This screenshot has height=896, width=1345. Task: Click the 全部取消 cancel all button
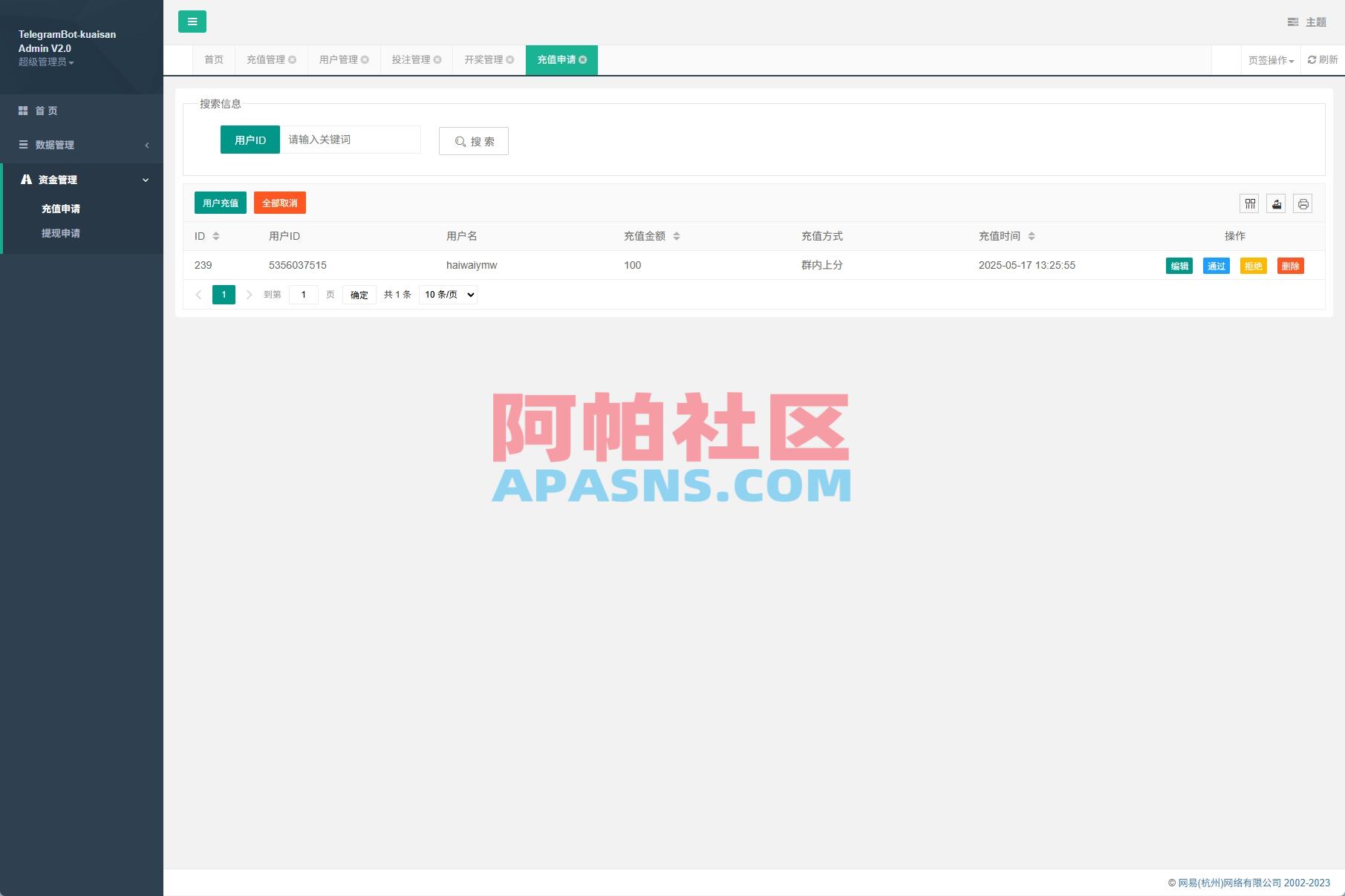279,202
